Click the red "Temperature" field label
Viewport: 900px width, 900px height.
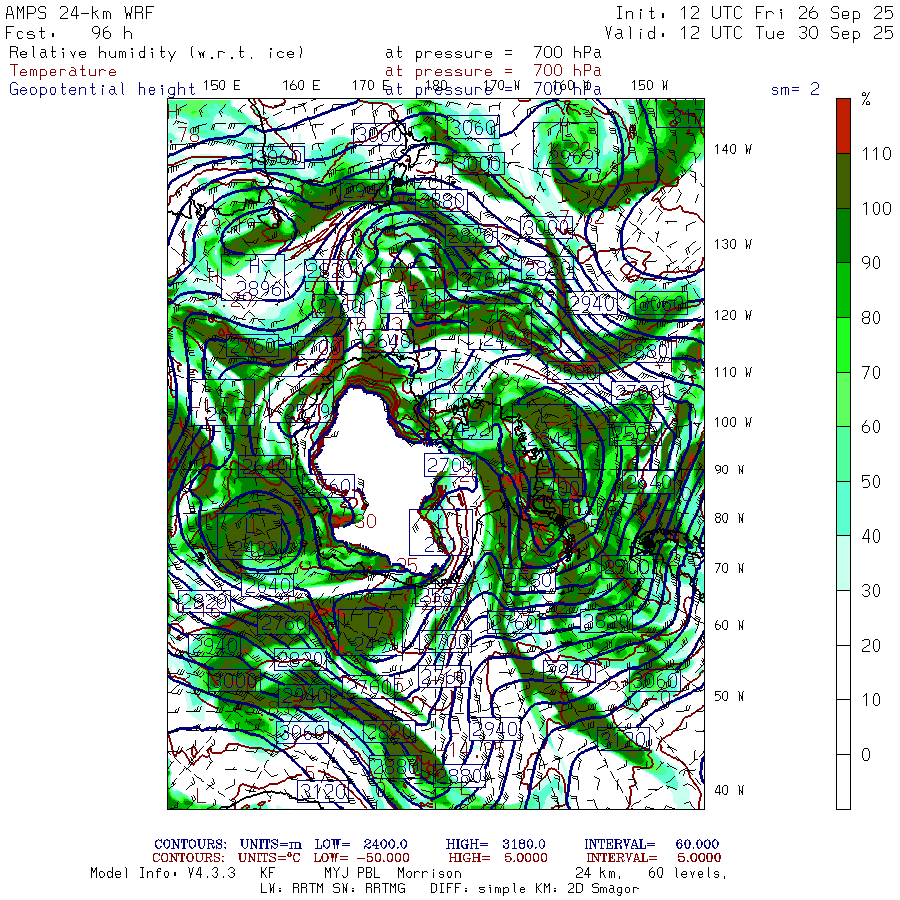(x=63, y=71)
